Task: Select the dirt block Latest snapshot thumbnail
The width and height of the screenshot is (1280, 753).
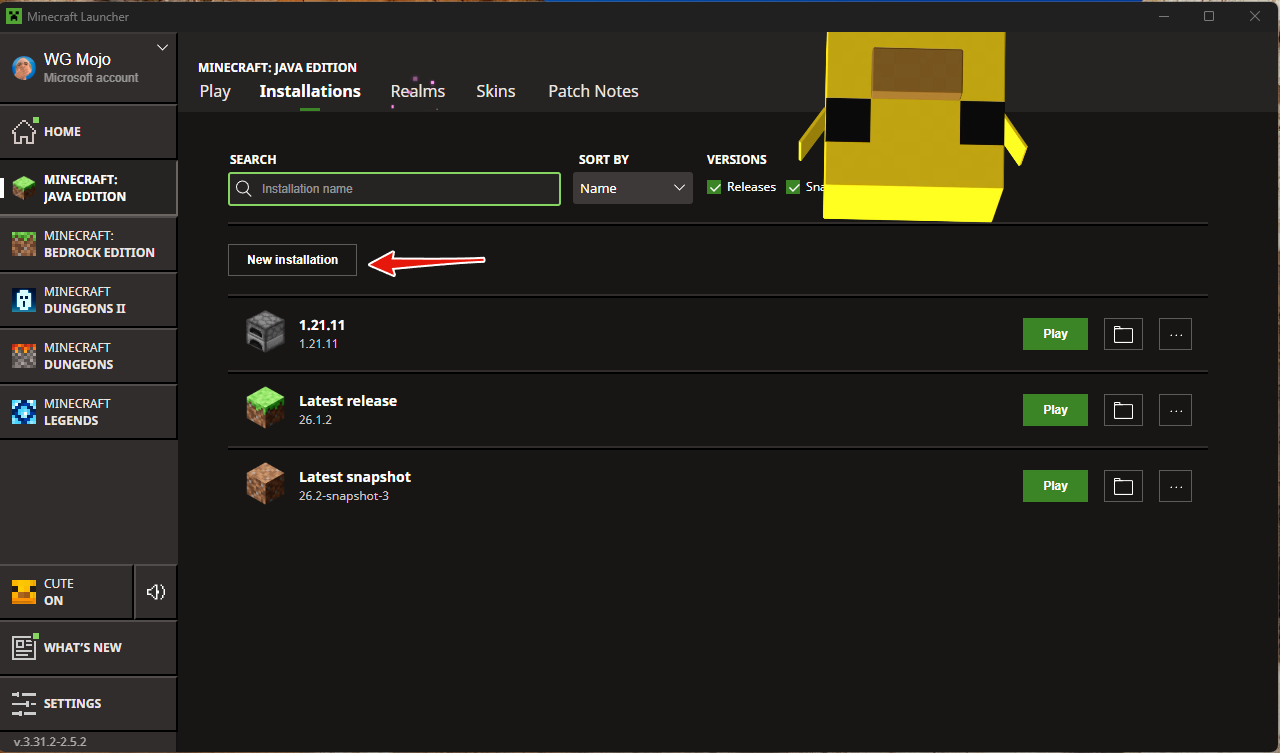Action: coord(266,484)
